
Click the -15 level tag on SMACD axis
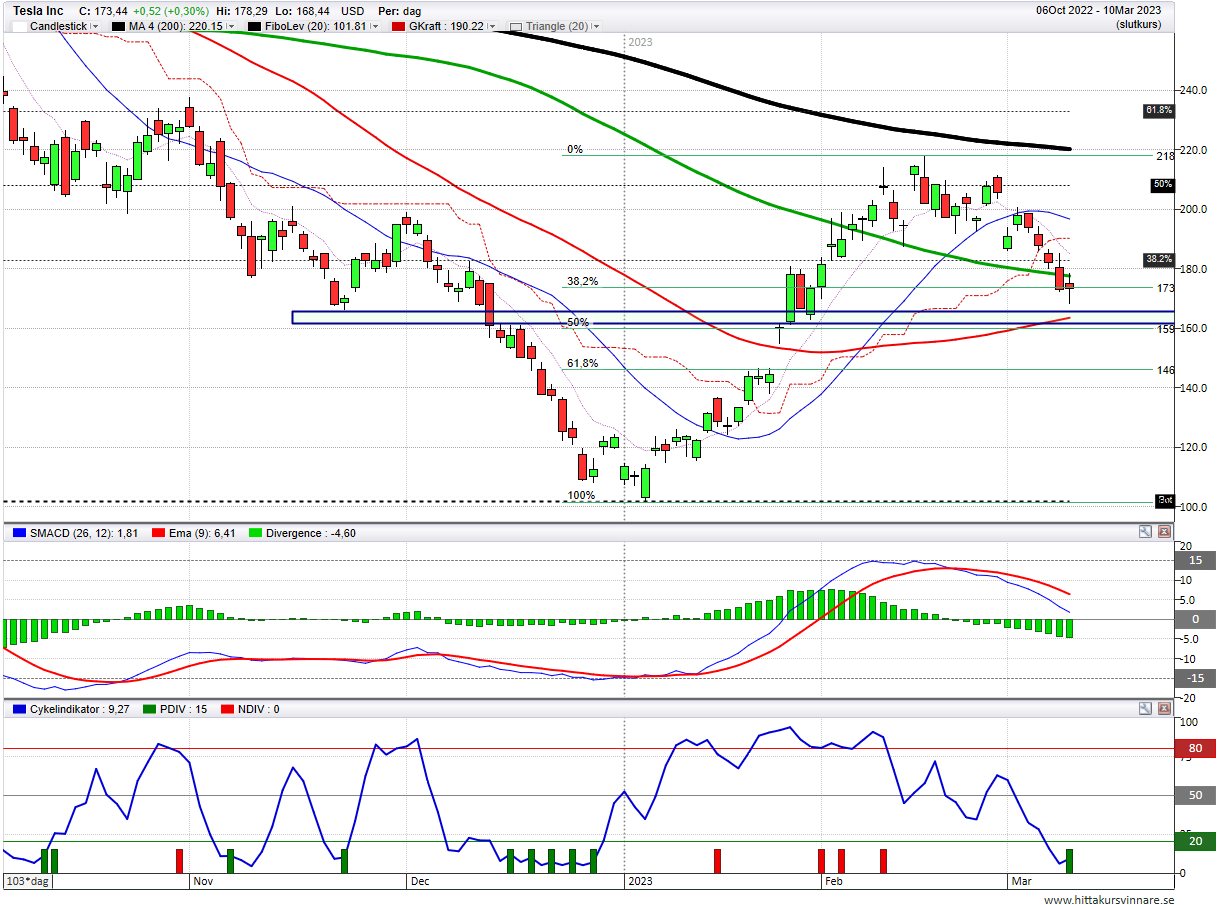pos(1195,678)
